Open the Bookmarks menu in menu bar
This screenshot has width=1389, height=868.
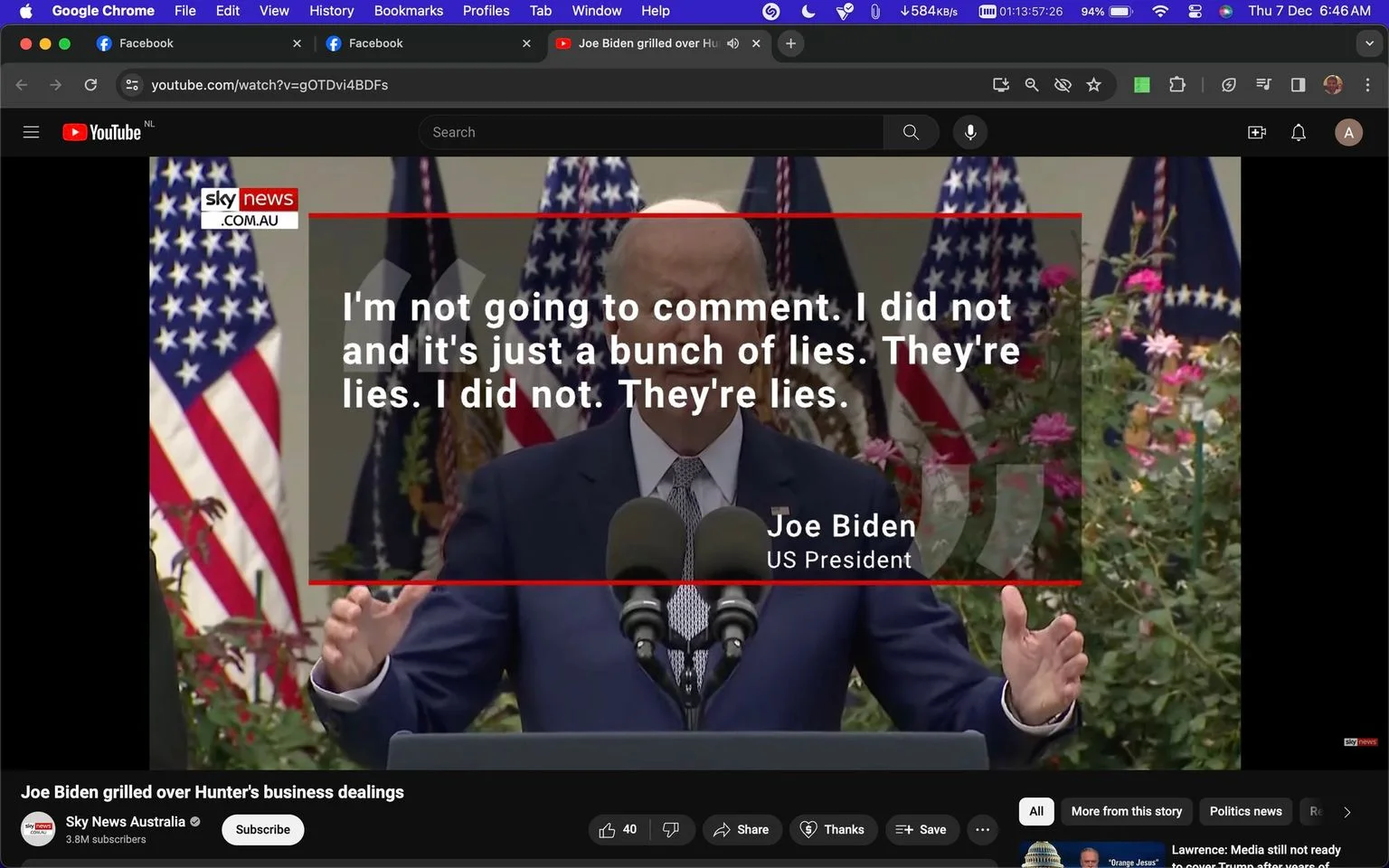click(x=409, y=11)
